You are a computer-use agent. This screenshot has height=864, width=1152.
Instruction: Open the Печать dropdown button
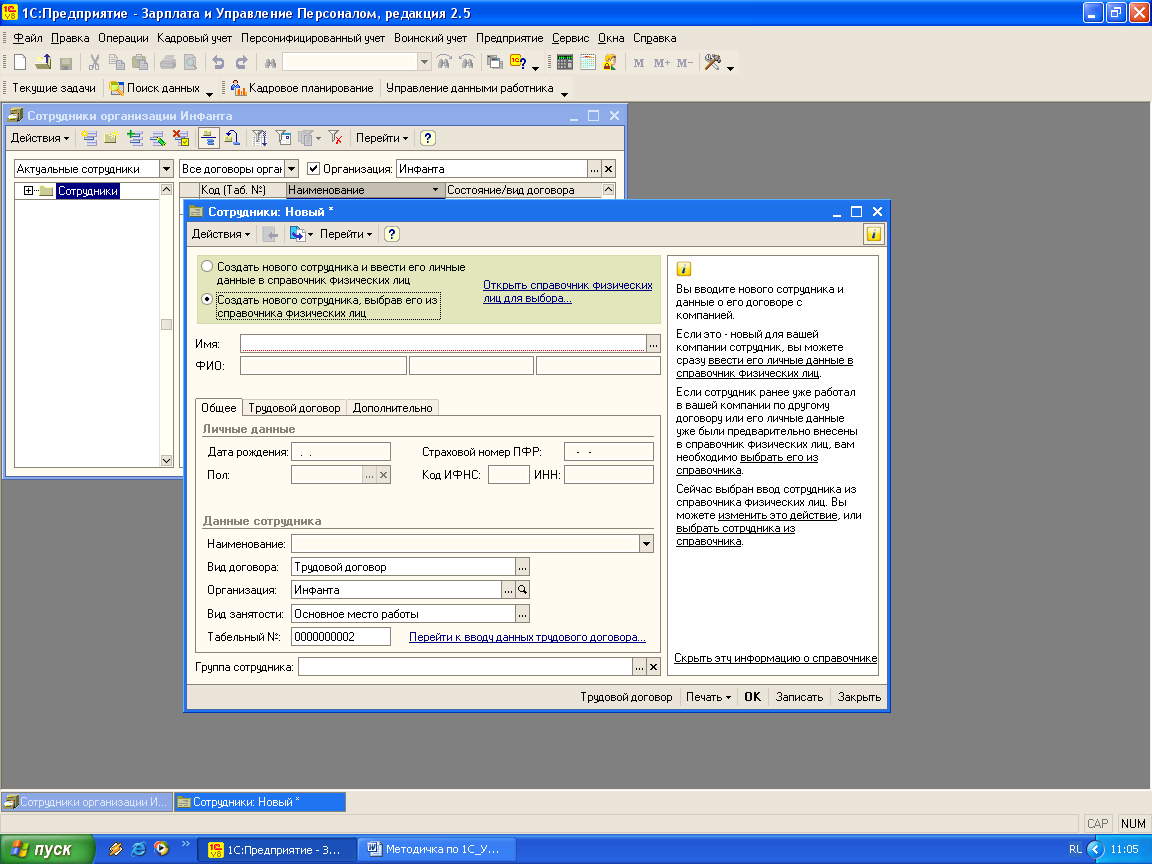[708, 696]
